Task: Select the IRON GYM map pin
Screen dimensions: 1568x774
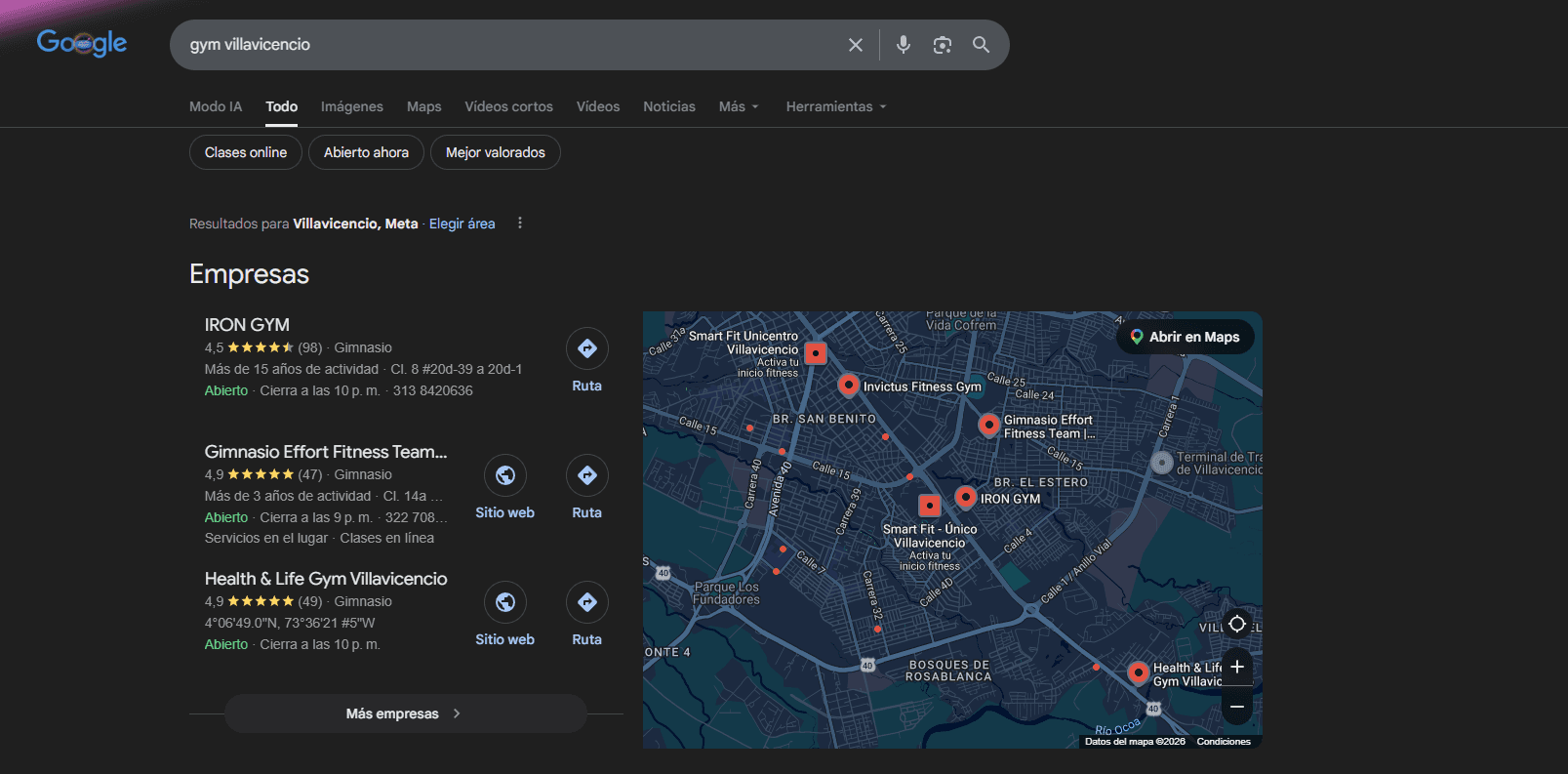Action: (966, 498)
